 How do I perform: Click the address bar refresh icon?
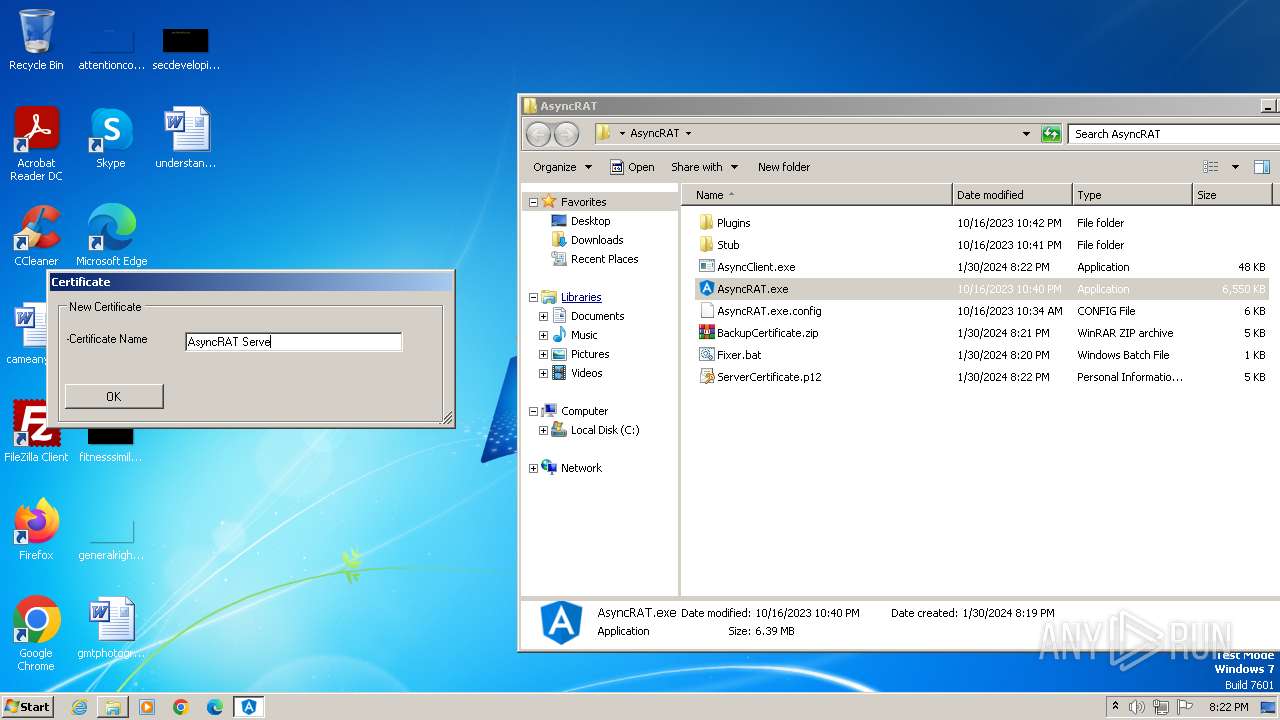1050,134
